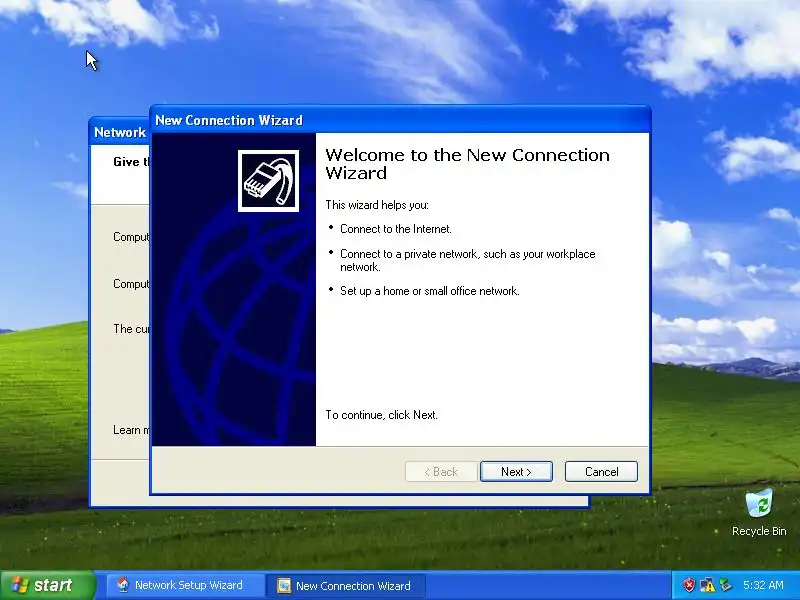800x600 pixels.
Task: Switch to Network Setup Wizard from the taskbar
Action: (x=185, y=585)
